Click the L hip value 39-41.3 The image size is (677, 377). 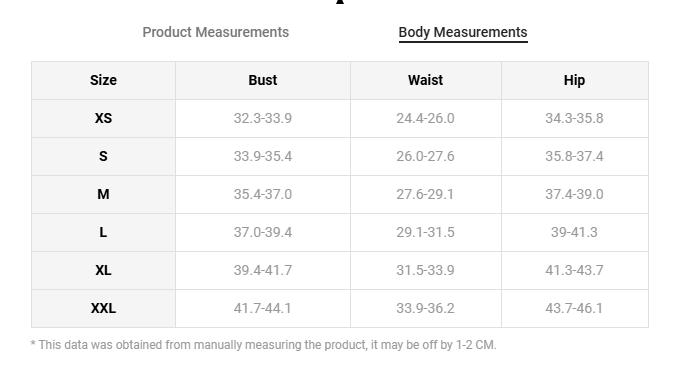[x=574, y=232]
